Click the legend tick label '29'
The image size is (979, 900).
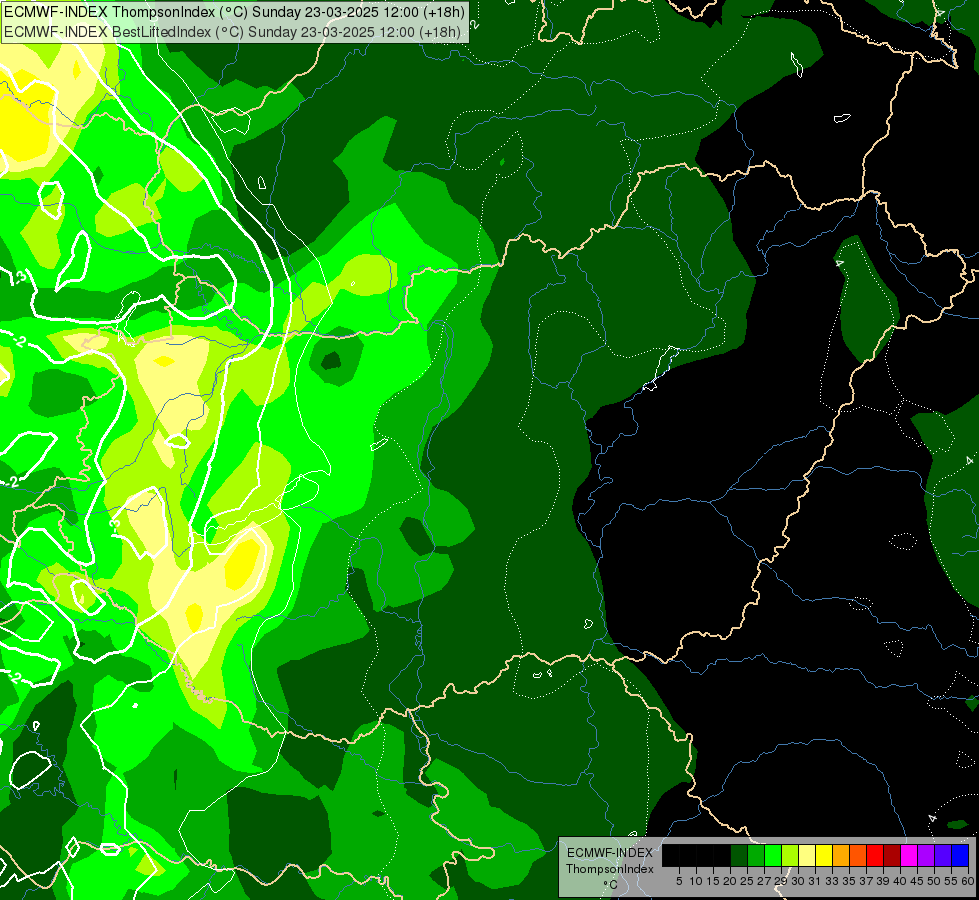point(781,881)
